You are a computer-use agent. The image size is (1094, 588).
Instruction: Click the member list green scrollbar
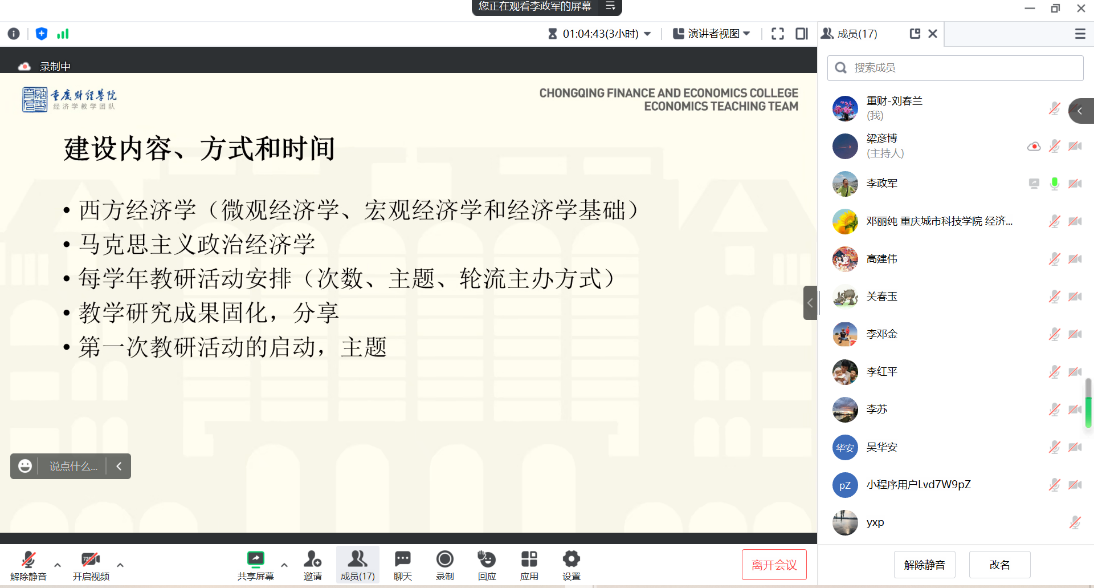(x=1089, y=402)
